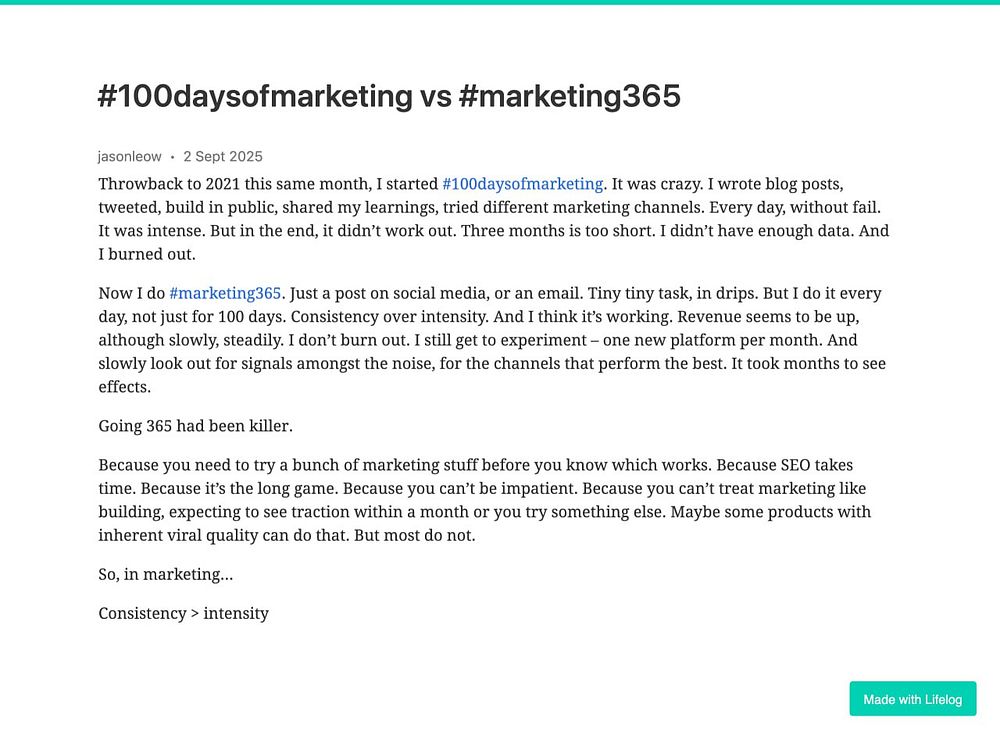Click the closing line 'Consistency > intensity'
Image resolution: width=1000 pixels, height=736 pixels.
click(184, 613)
